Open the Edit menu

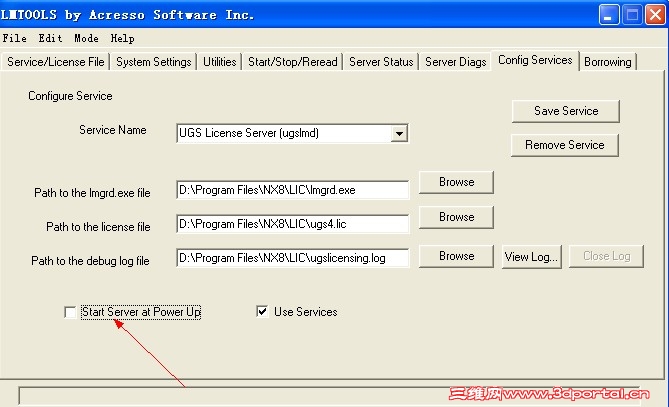(x=50, y=38)
